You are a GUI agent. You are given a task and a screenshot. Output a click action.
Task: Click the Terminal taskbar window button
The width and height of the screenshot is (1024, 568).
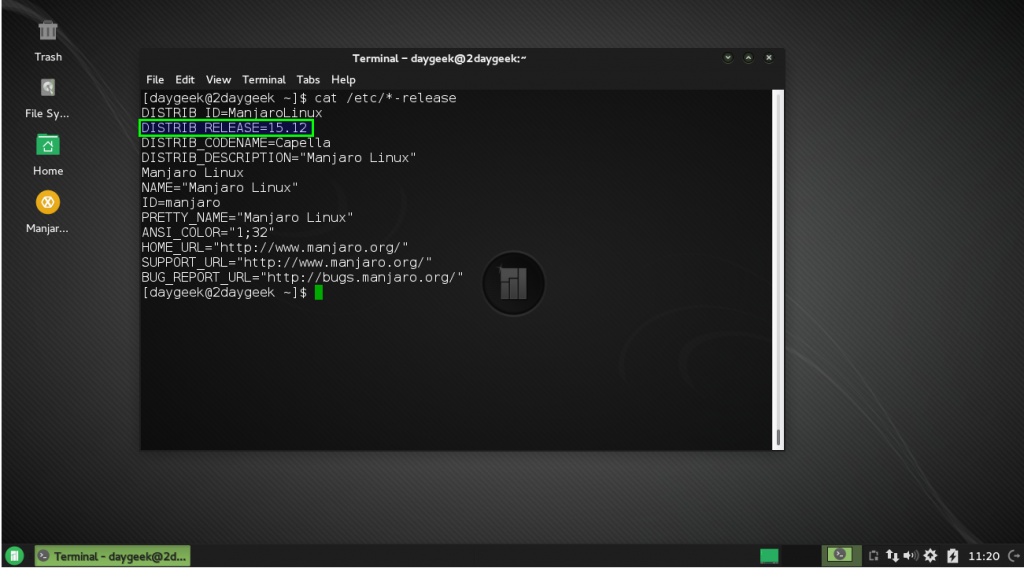tap(112, 556)
